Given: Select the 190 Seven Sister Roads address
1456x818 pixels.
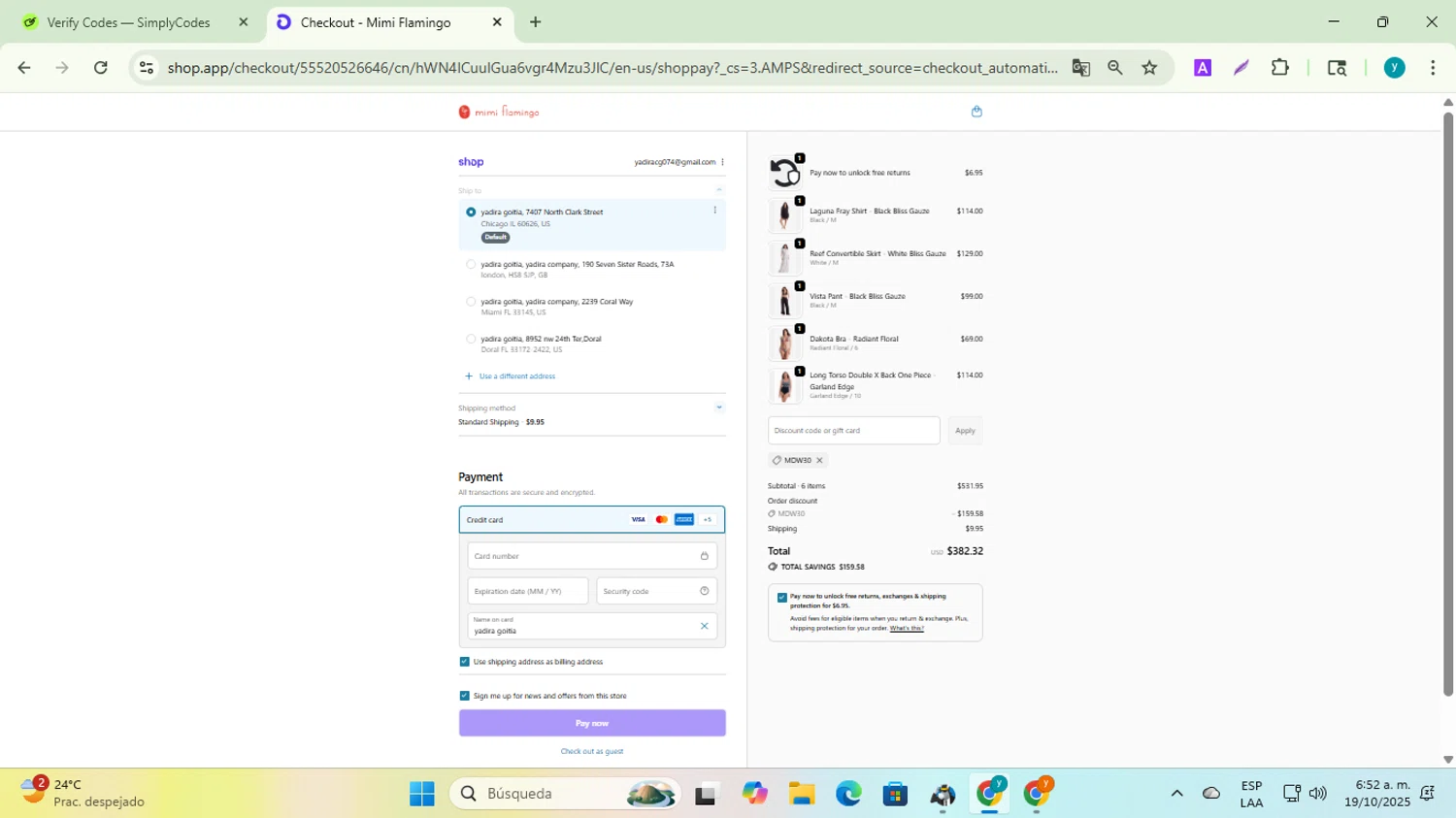Looking at the screenshot, I should (471, 264).
